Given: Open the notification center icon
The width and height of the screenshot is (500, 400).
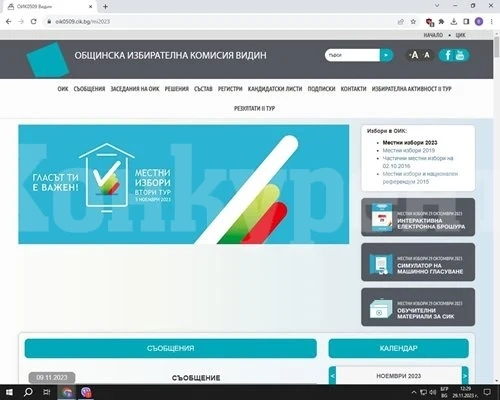Looking at the screenshot, I should (x=487, y=392).
